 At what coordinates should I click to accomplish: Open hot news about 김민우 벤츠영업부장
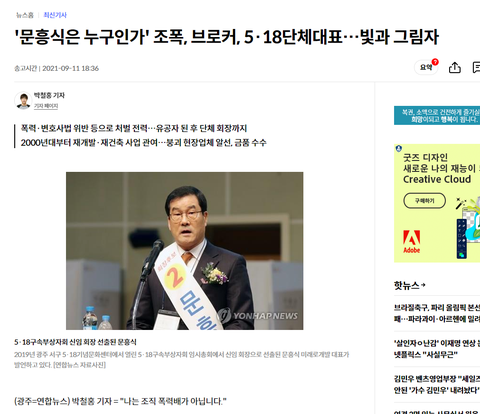coord(437,384)
